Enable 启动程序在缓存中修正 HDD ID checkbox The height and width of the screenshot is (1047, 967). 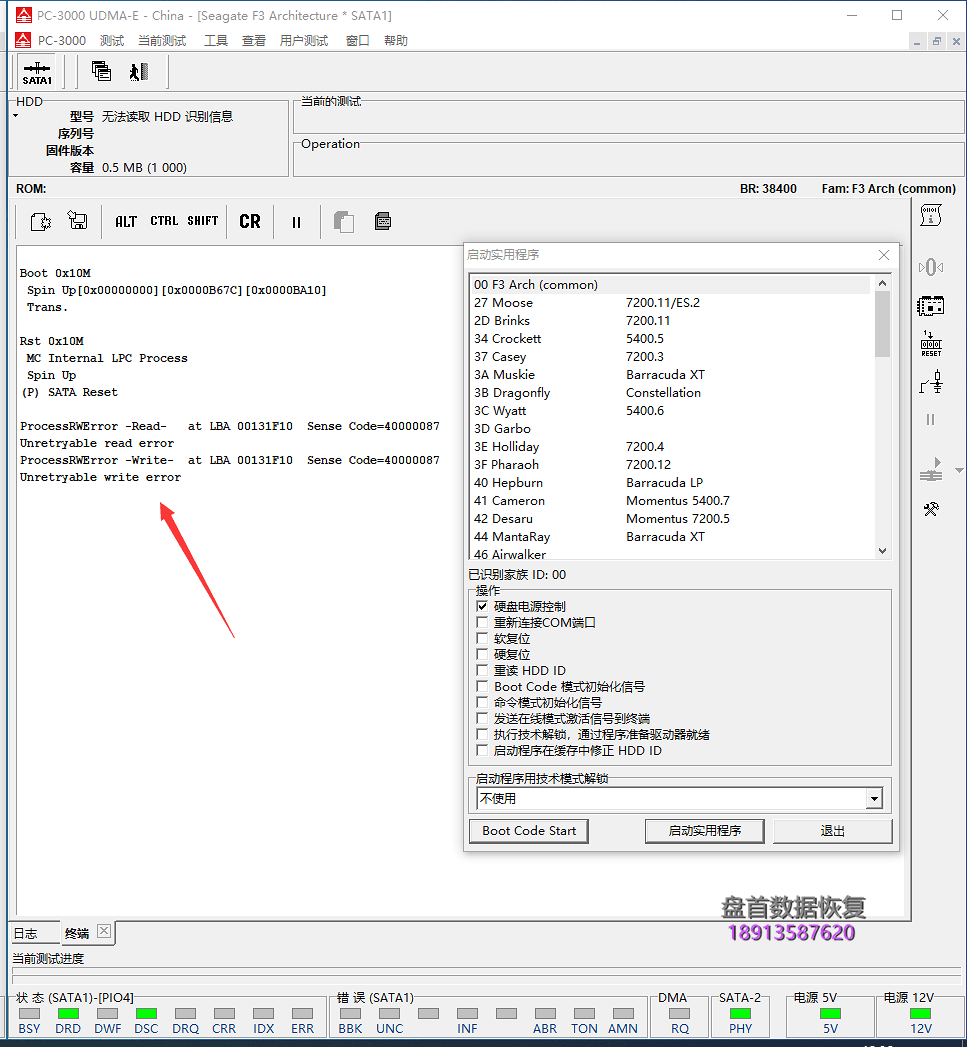[482, 751]
